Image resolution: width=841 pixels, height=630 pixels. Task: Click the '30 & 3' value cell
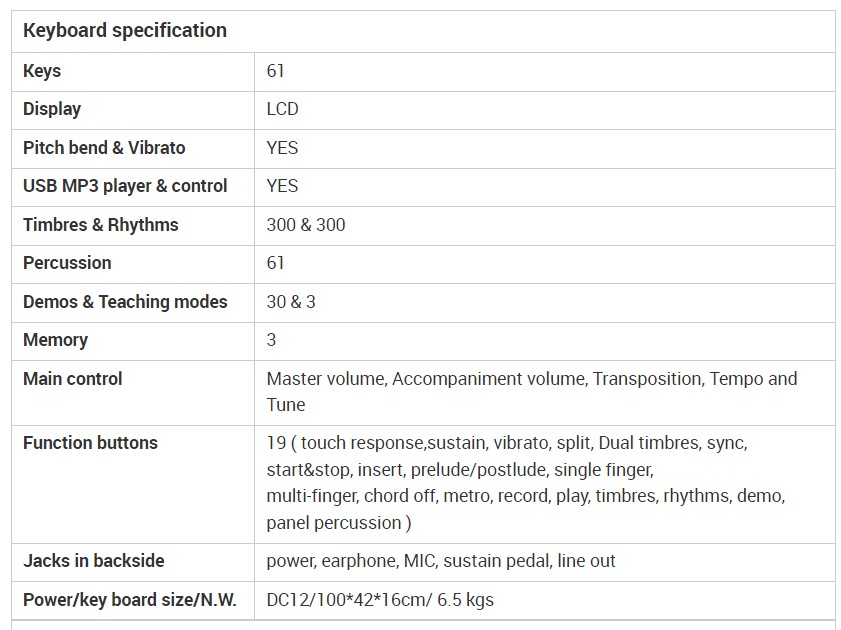[291, 302]
